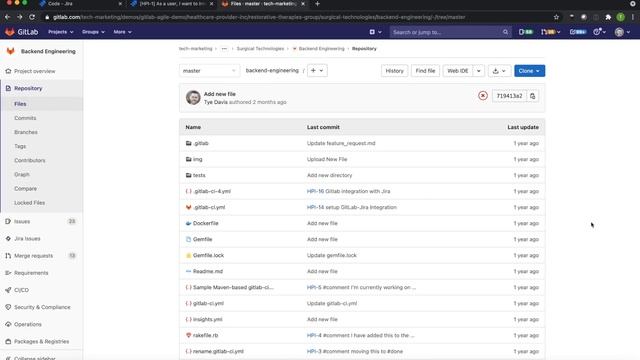Open the .gitlab folder
Image resolution: width=640 pixels, height=360 pixels.
(201, 143)
